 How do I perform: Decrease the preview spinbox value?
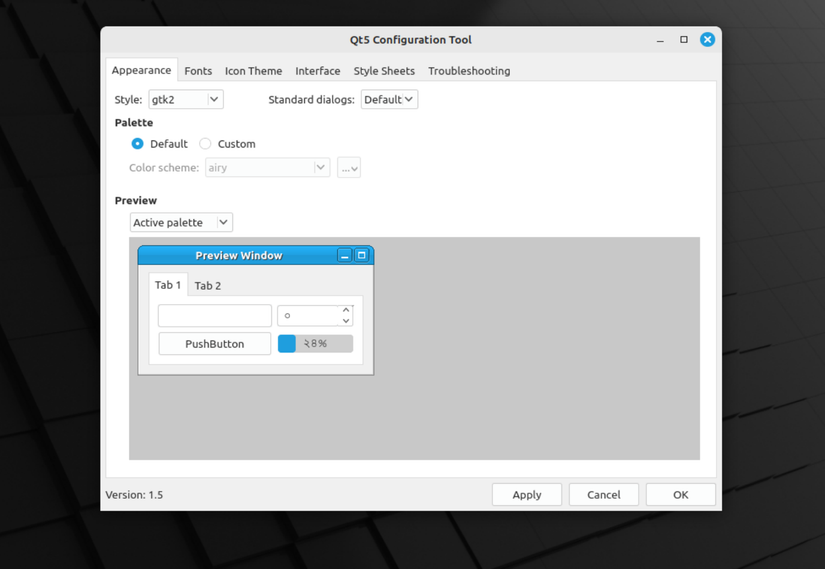pyautogui.click(x=346, y=321)
